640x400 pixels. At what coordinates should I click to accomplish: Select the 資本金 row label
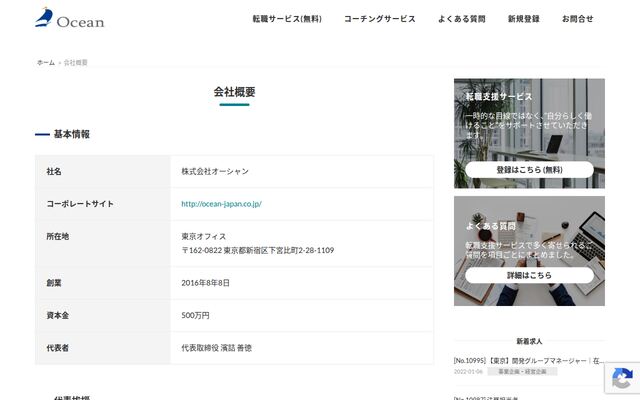[58, 316]
